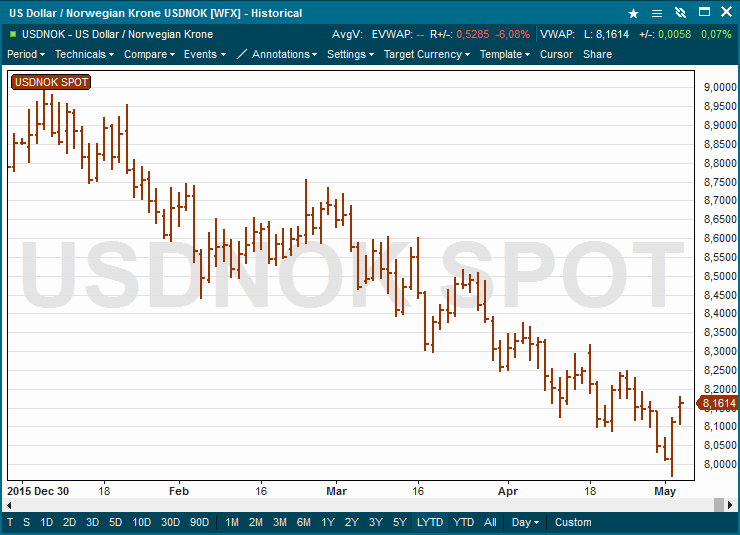Open the Compare dropdown
The image size is (740, 535).
[x=149, y=54]
